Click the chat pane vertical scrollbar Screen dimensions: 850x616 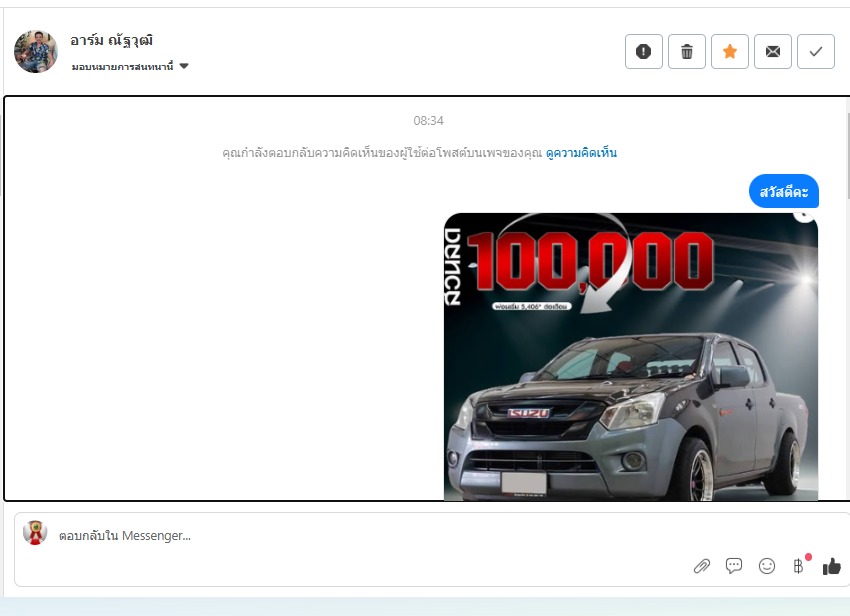pyautogui.click(x=847, y=157)
